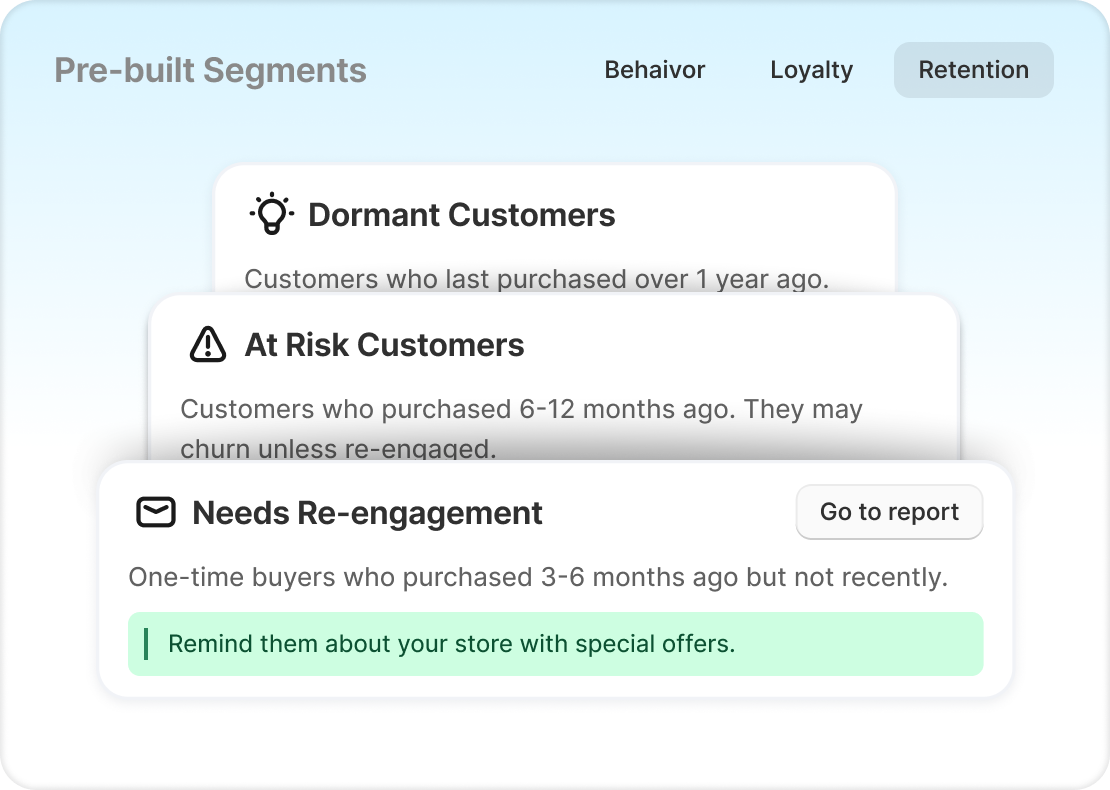Open the Loyalty tab
Viewport: 1110px width, 790px height.
811,70
